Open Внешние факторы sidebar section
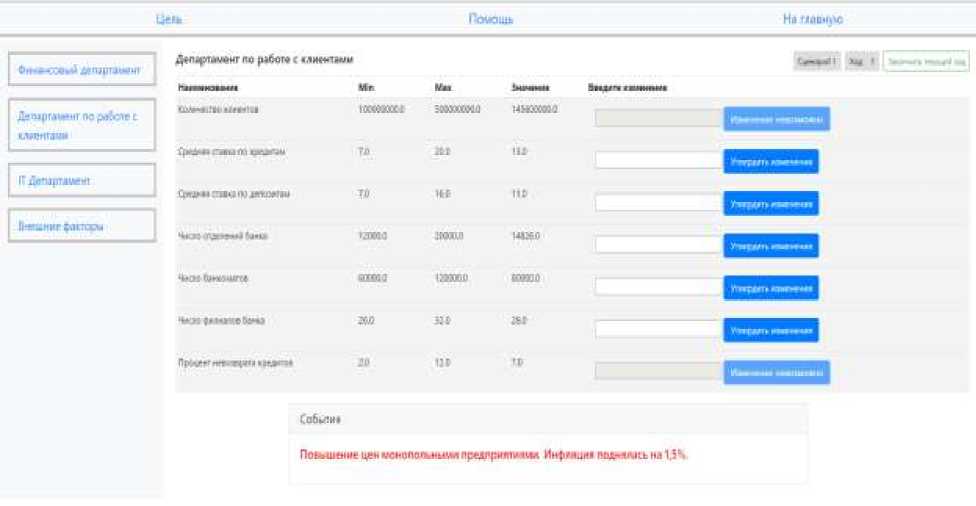Viewport: 976px width, 506px height. [x=80, y=226]
